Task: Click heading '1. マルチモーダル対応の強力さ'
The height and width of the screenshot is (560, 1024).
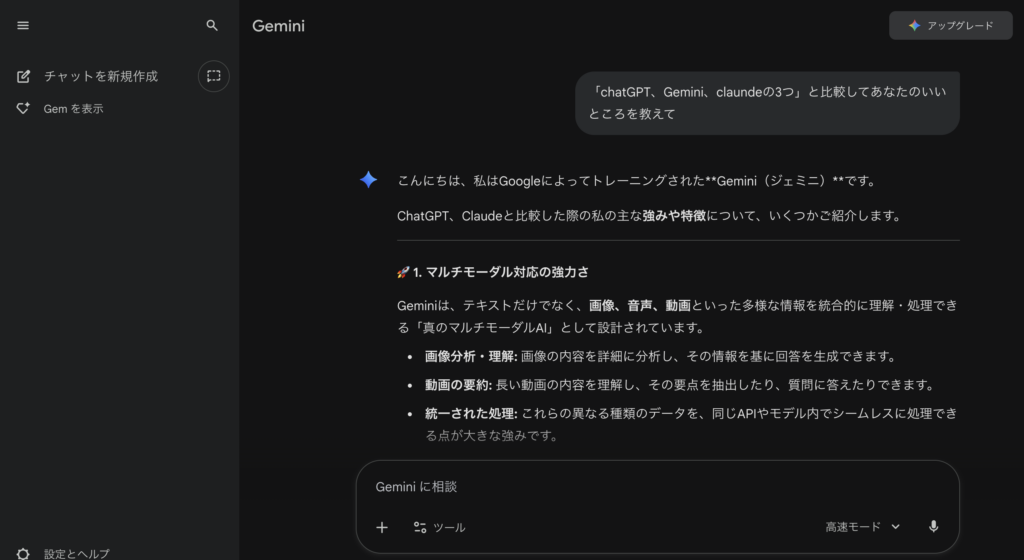Action: pyautogui.click(x=500, y=272)
